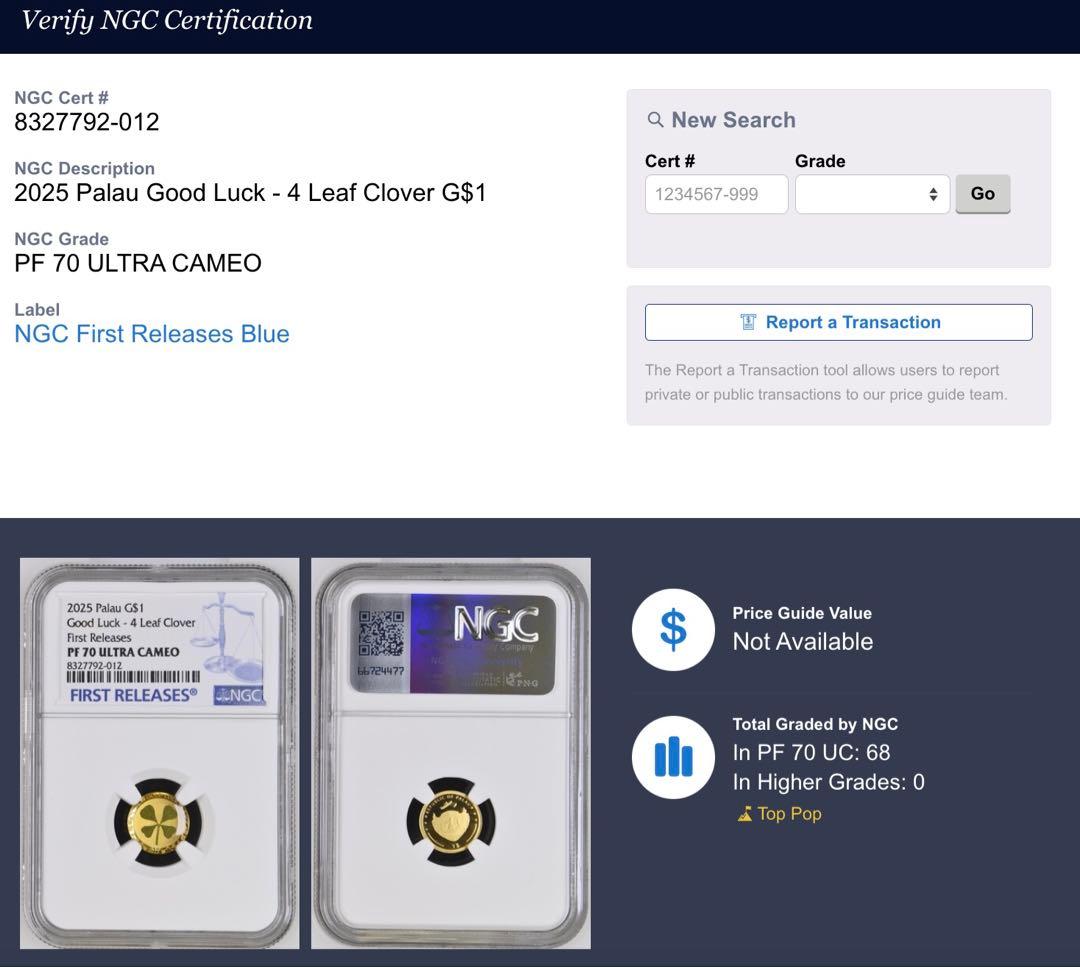The image size is (1080, 967).
Task: Click the blue dollar sign price guide icon
Action: [x=673, y=630]
